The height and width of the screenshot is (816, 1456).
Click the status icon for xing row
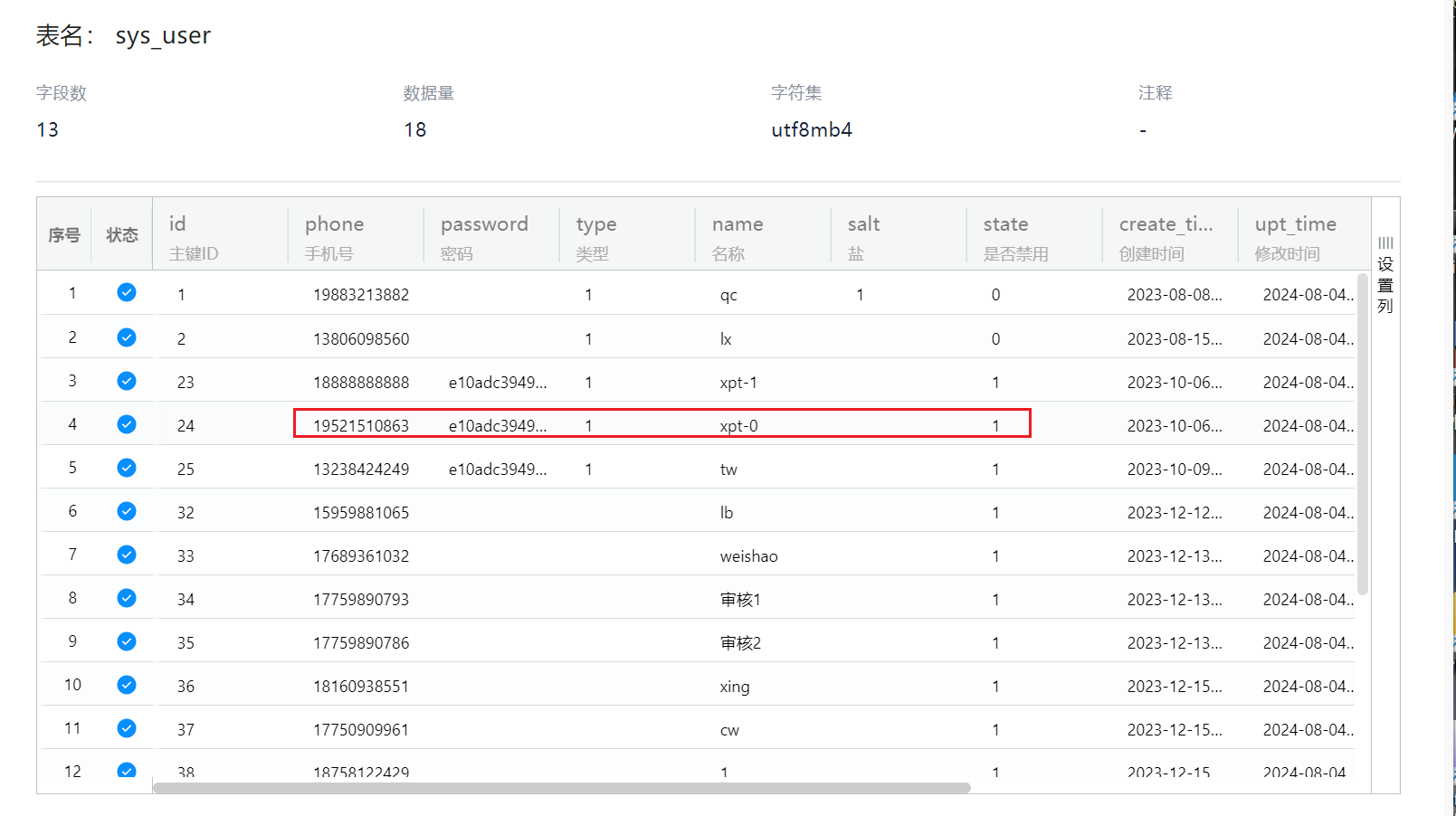(x=127, y=685)
